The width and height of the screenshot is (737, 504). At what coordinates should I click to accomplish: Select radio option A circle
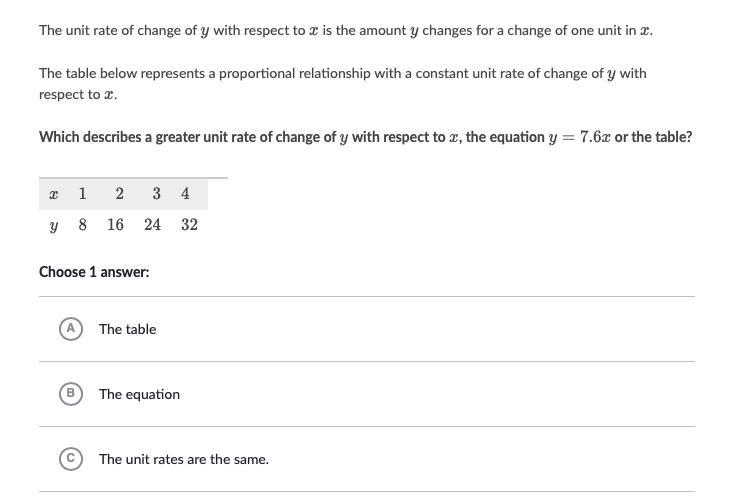click(70, 329)
